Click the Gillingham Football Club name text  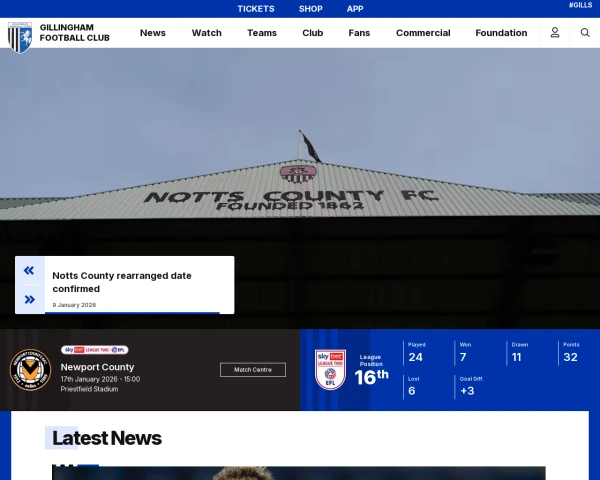point(75,33)
